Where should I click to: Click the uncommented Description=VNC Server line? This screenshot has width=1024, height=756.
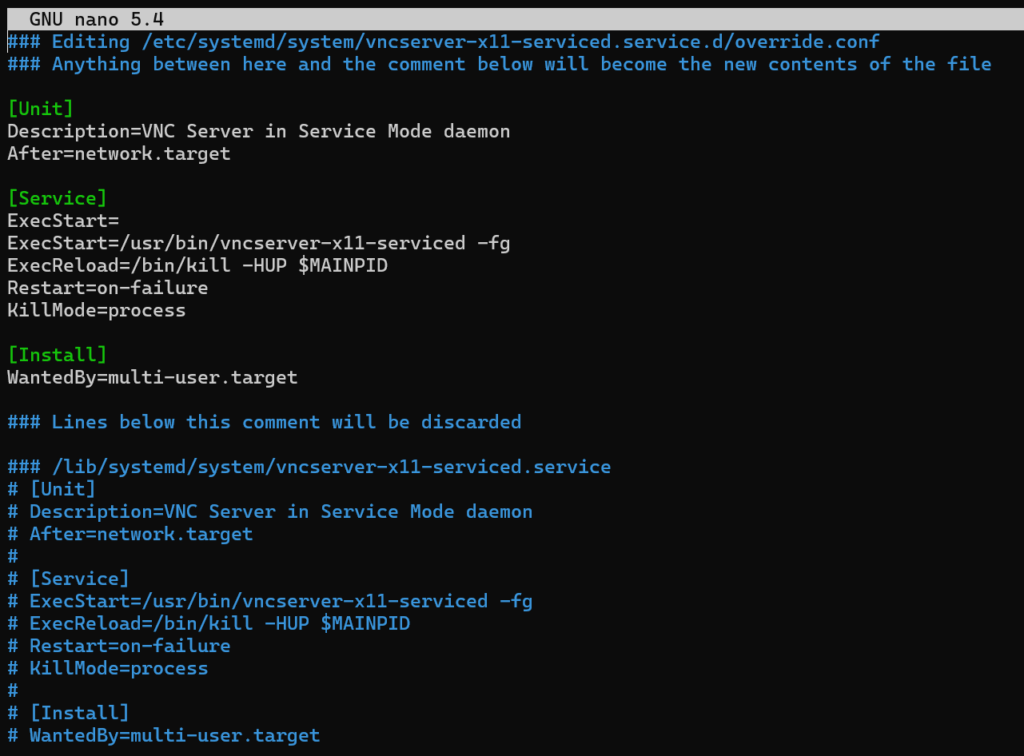[x=259, y=131]
